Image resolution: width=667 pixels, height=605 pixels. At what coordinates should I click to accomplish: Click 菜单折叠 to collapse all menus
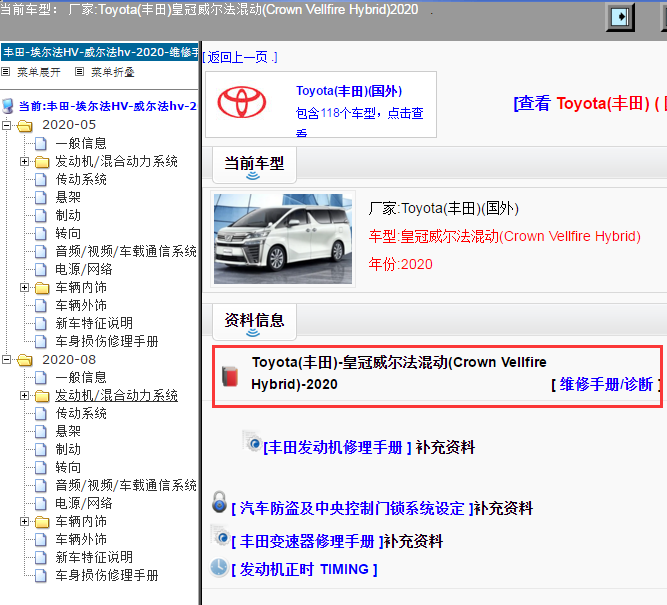[113, 72]
